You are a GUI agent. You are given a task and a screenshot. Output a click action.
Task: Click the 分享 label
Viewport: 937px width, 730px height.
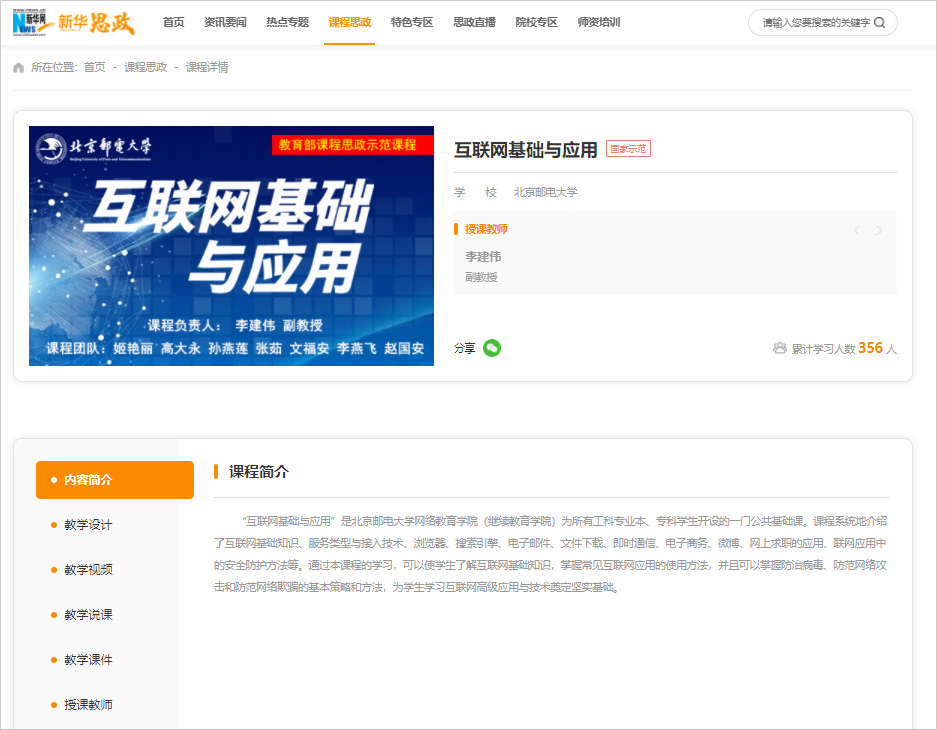pyautogui.click(x=464, y=348)
